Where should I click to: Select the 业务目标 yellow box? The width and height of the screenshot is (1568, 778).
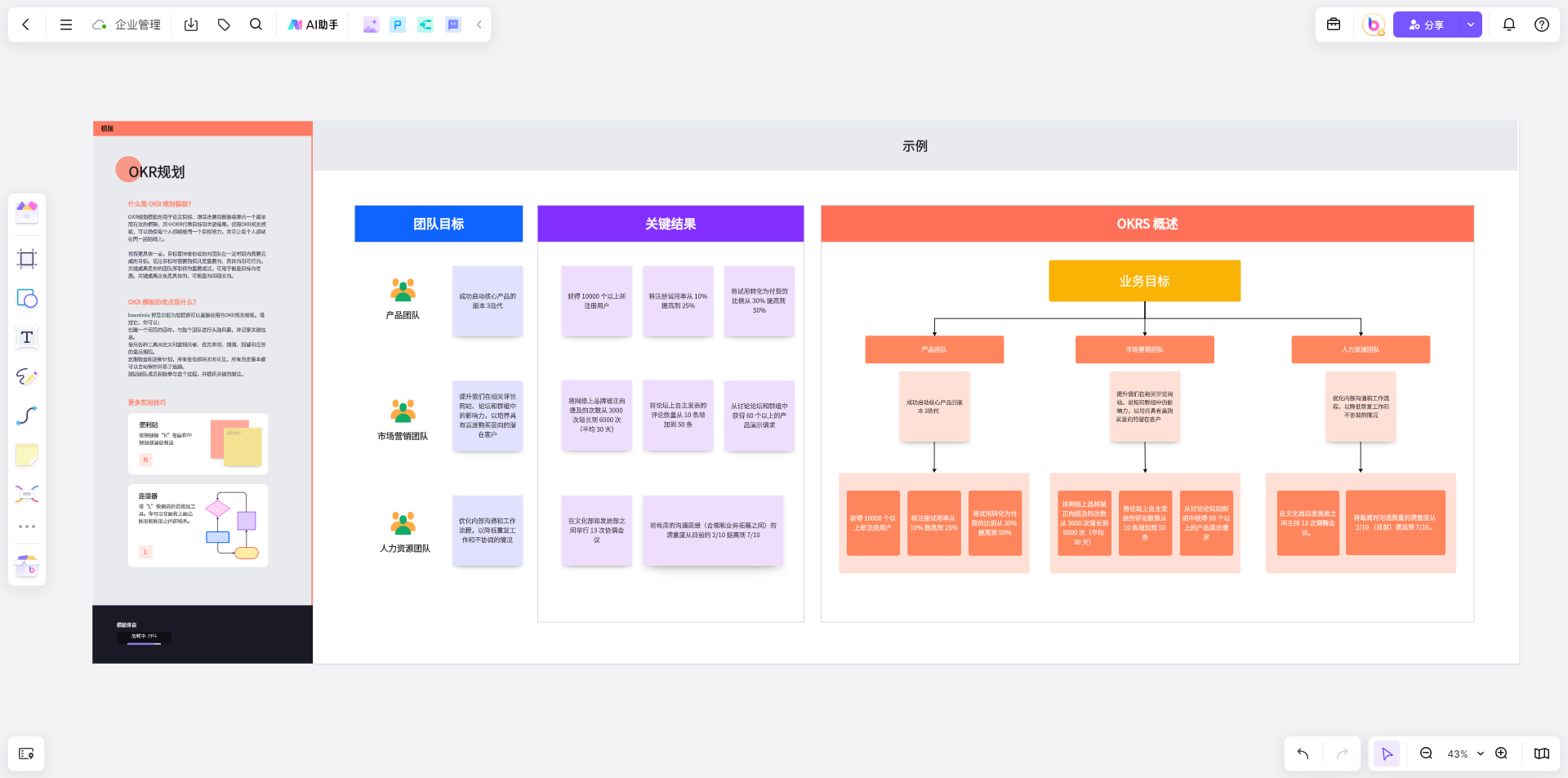[1145, 281]
